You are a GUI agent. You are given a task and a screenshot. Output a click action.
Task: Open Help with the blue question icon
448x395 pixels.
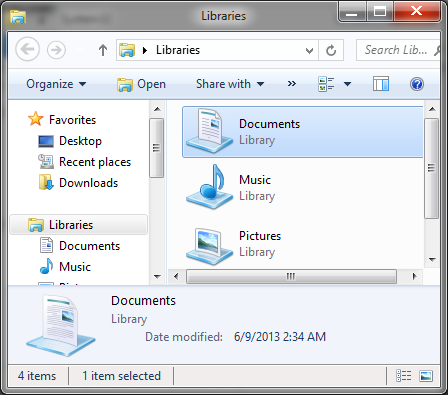point(417,84)
